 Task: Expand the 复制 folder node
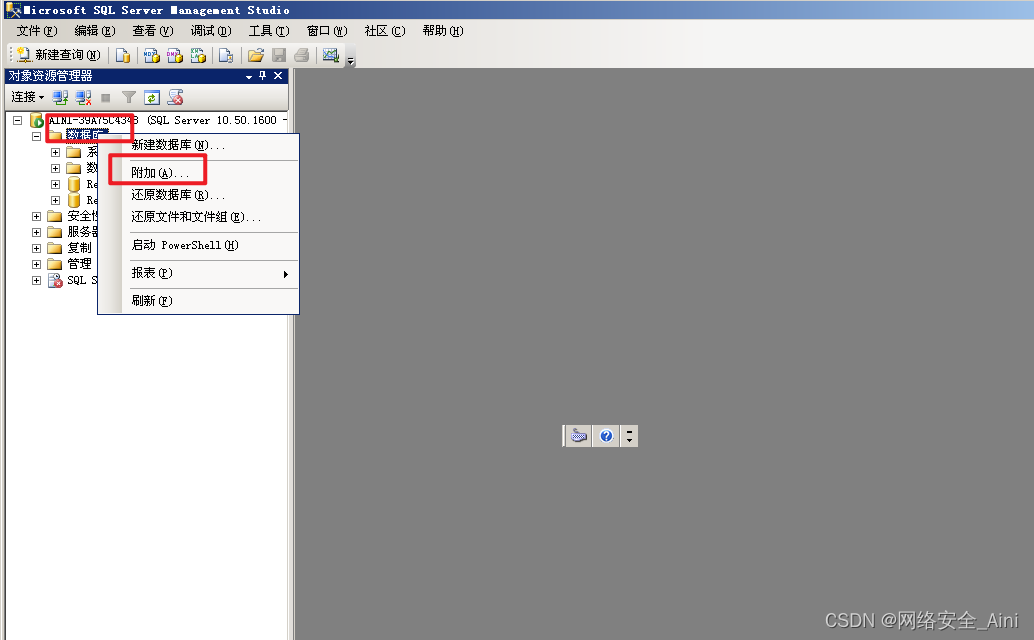click(37, 248)
